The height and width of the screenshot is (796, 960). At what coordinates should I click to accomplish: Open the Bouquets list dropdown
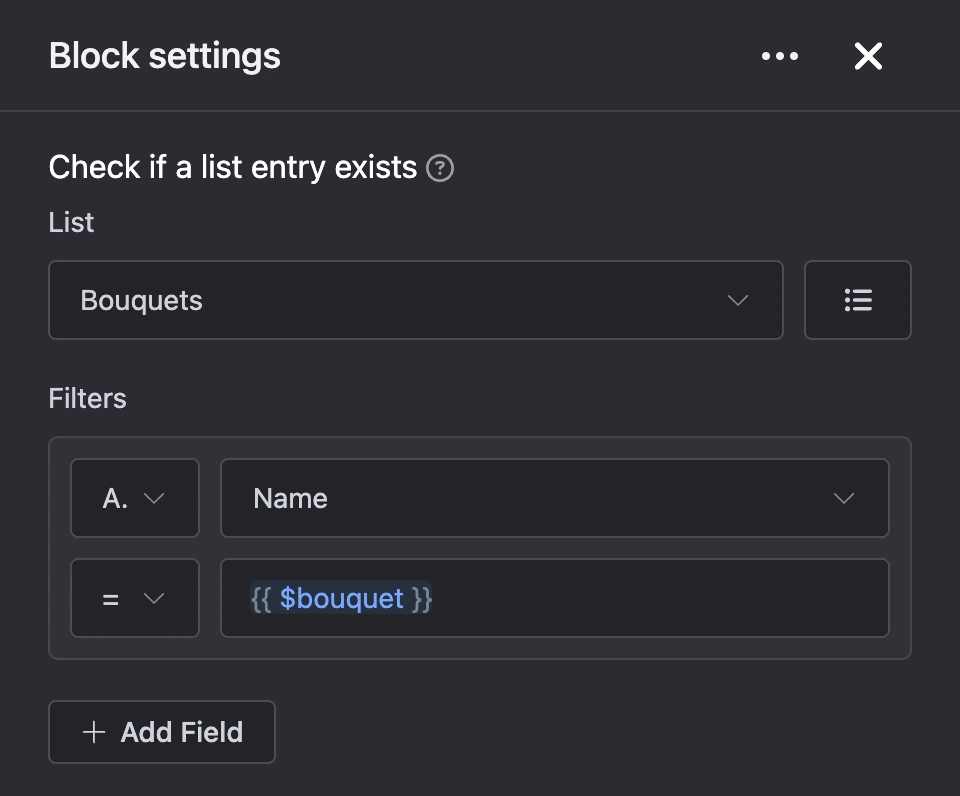click(x=416, y=300)
